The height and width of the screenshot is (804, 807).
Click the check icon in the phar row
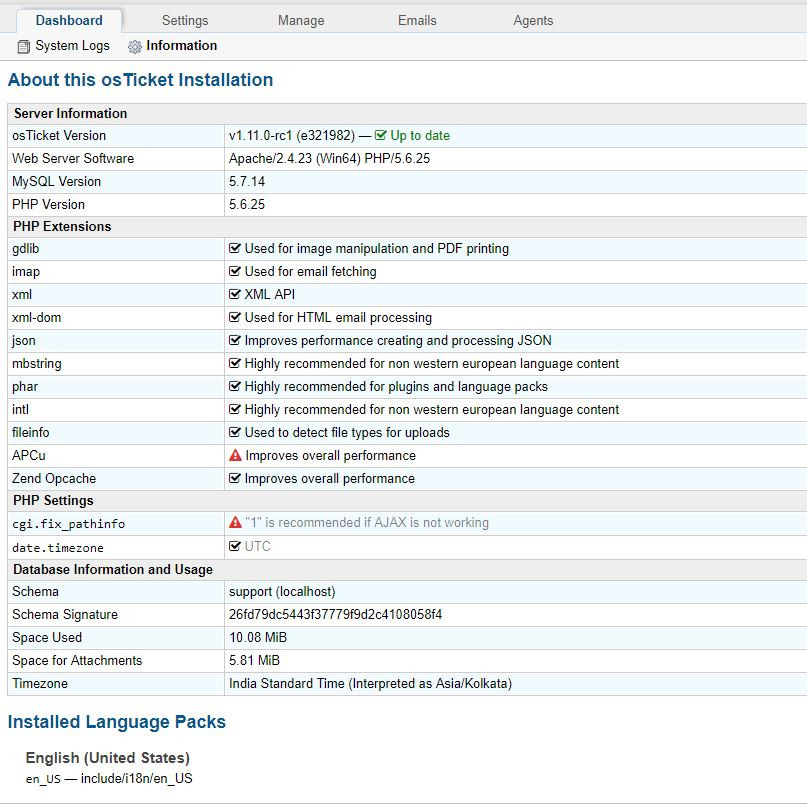(235, 386)
